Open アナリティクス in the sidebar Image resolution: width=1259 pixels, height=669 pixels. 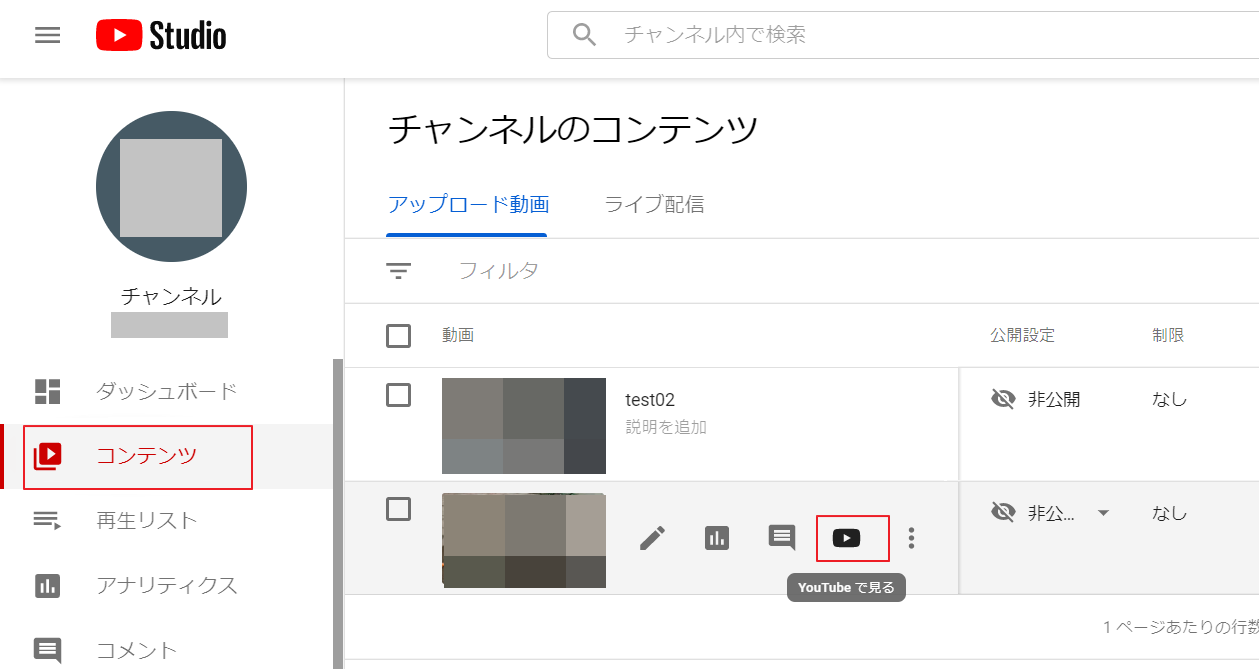point(167,585)
